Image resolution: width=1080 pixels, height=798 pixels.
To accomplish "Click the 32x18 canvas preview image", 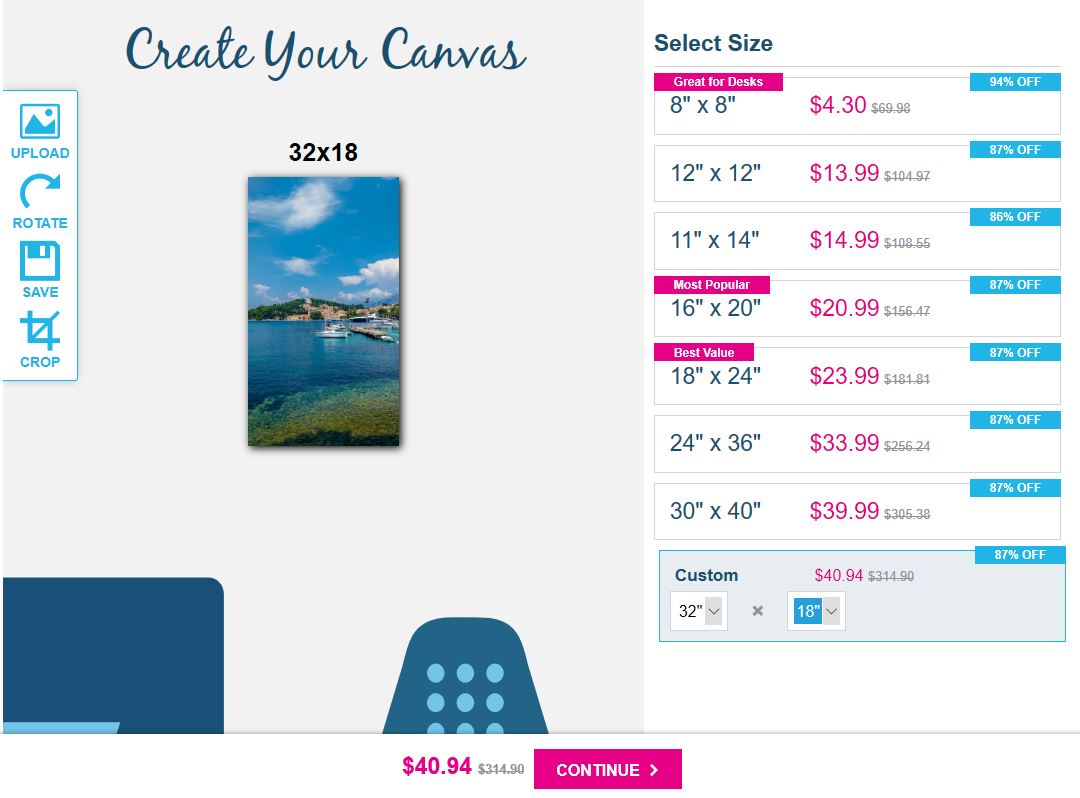I will tap(323, 310).
